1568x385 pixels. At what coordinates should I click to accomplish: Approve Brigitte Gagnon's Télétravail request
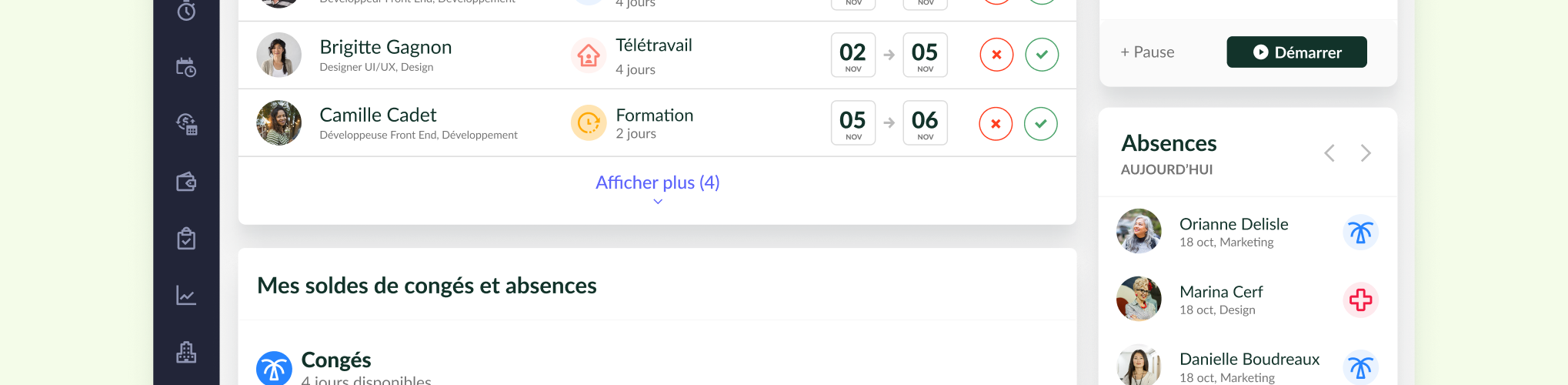(x=1042, y=55)
